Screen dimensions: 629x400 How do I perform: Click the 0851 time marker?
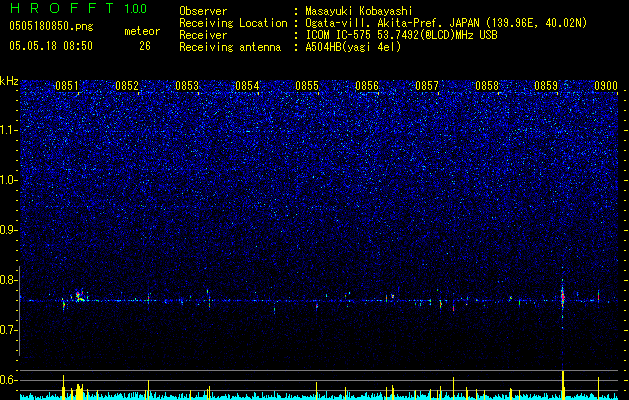pos(67,86)
